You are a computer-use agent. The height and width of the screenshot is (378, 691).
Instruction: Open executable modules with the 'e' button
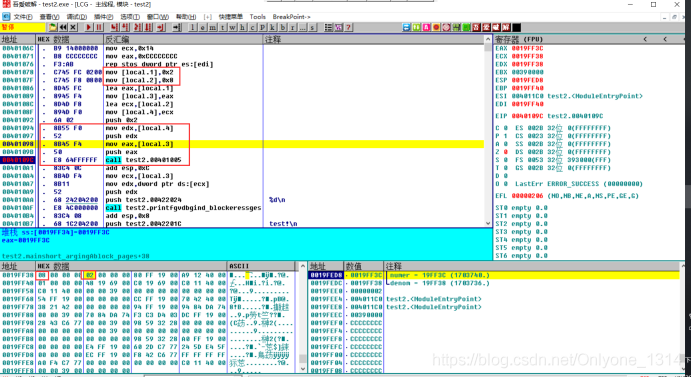[x=203, y=27]
